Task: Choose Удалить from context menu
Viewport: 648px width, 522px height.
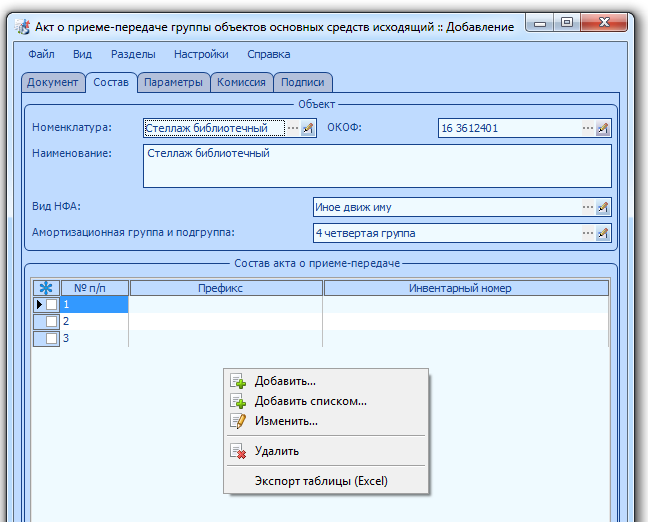Action: [x=326, y=451]
